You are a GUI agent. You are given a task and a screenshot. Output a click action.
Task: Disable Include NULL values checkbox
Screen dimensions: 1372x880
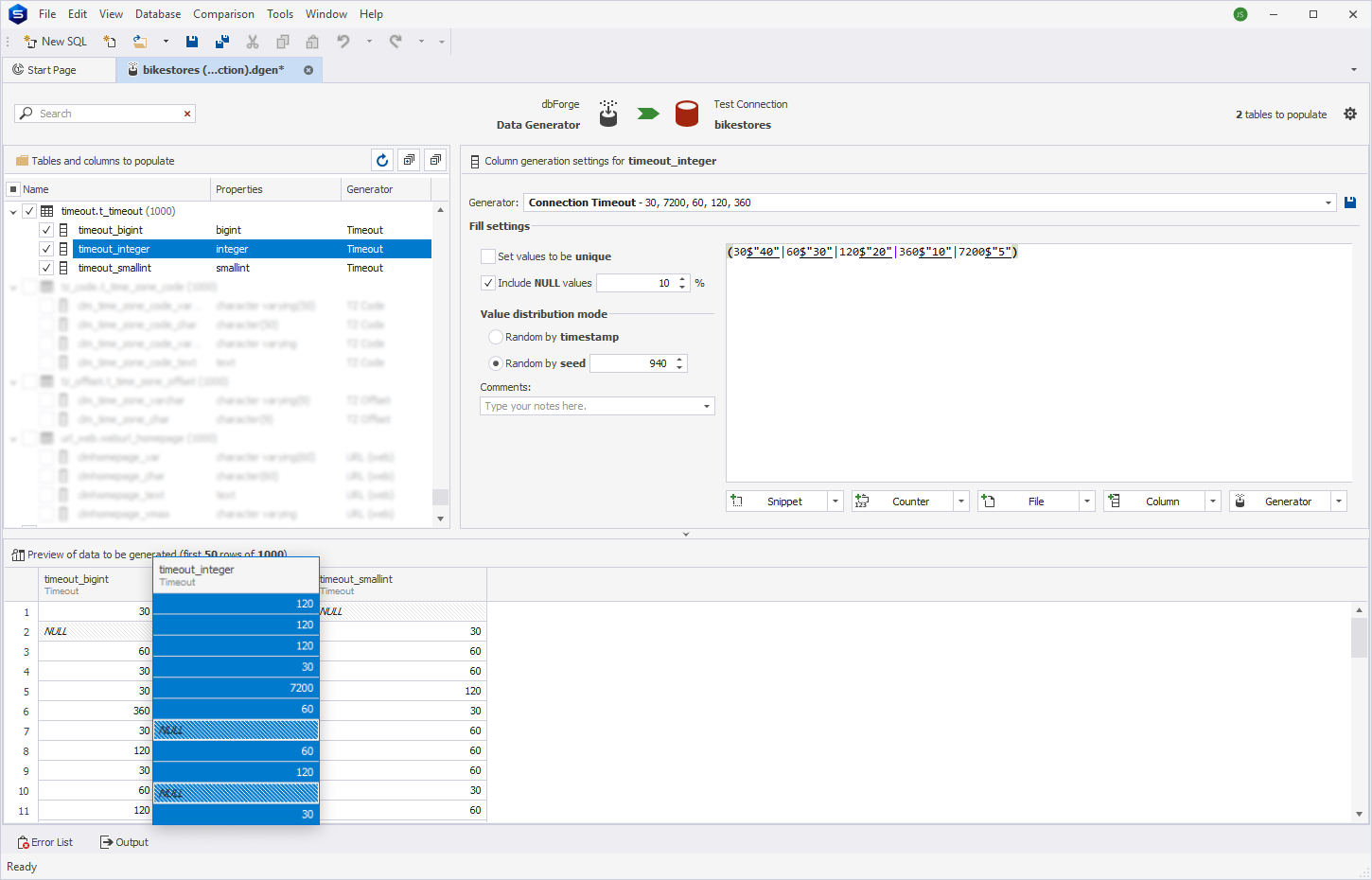[488, 283]
